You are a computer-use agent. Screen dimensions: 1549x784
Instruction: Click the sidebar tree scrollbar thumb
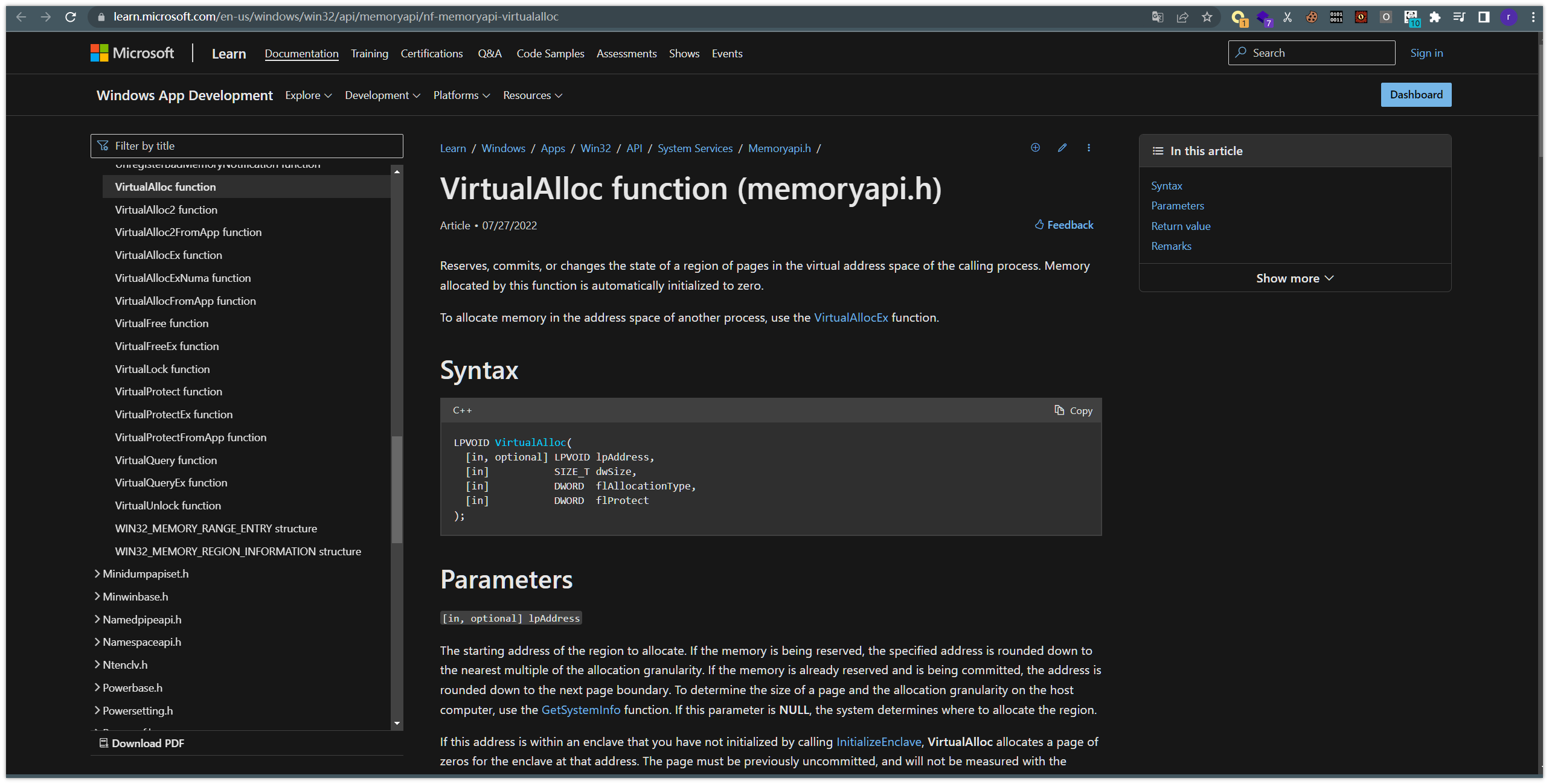pos(397,489)
